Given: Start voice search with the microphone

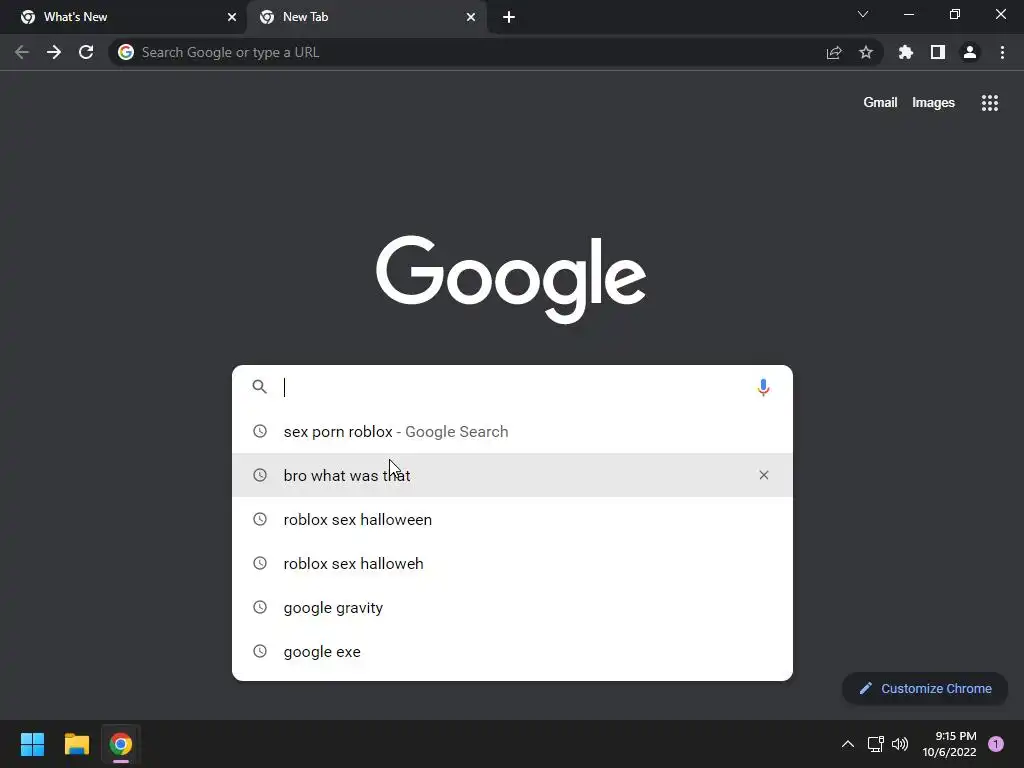Looking at the screenshot, I should 763,387.
